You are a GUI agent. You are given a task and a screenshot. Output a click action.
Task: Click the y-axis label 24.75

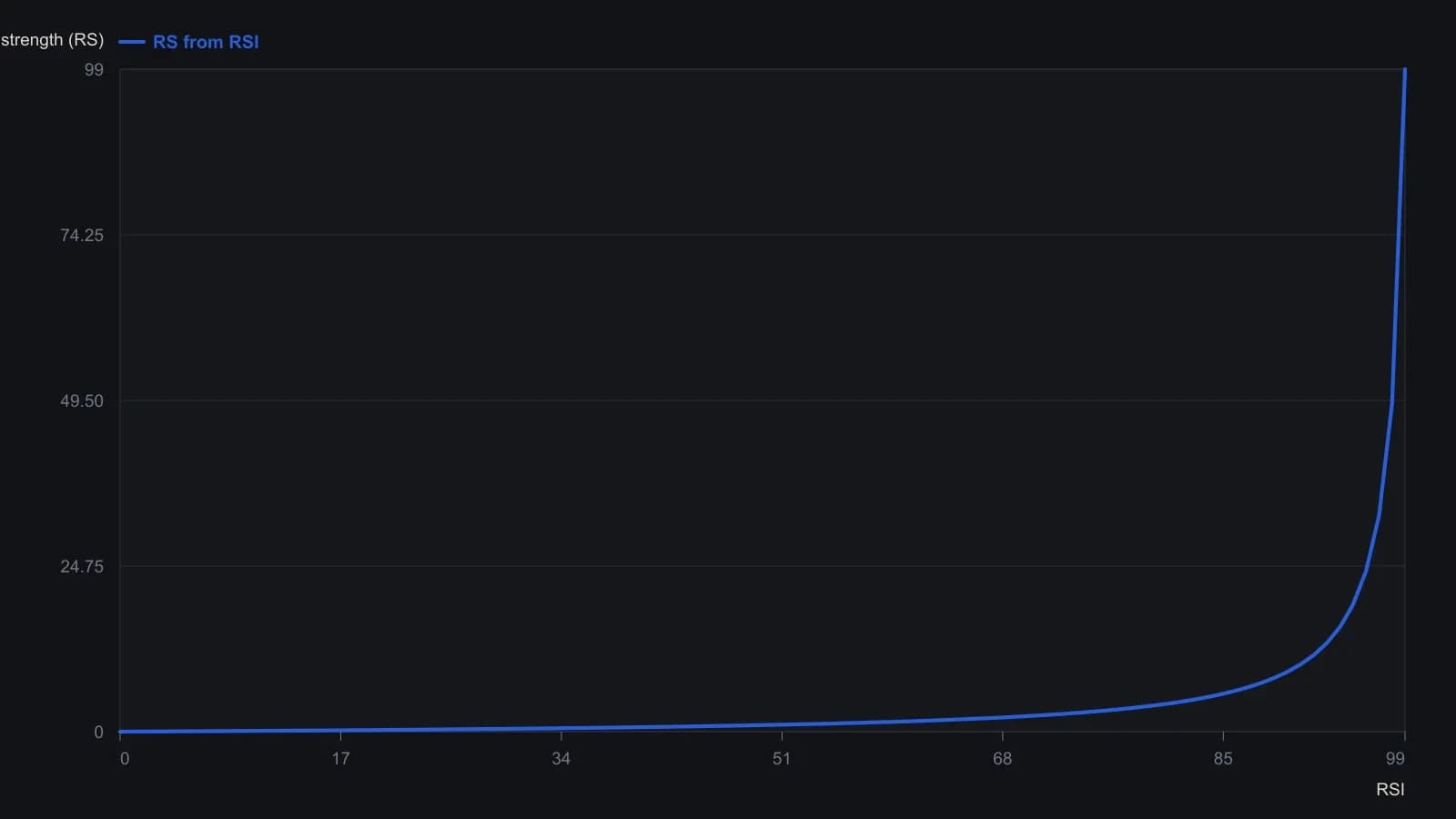pyautogui.click(x=82, y=567)
